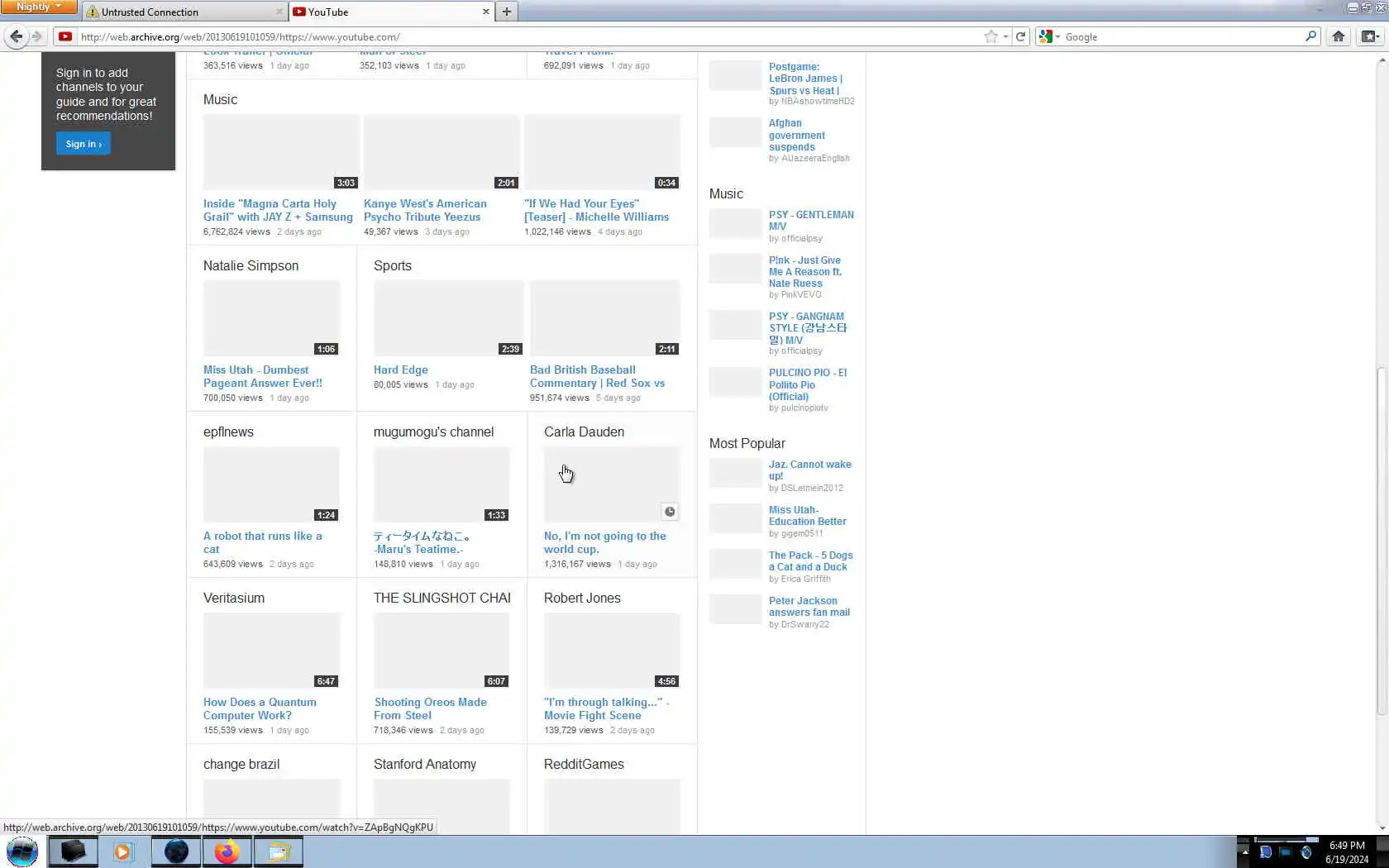Click the address bar URL field
1389x868 pixels.
(529, 36)
